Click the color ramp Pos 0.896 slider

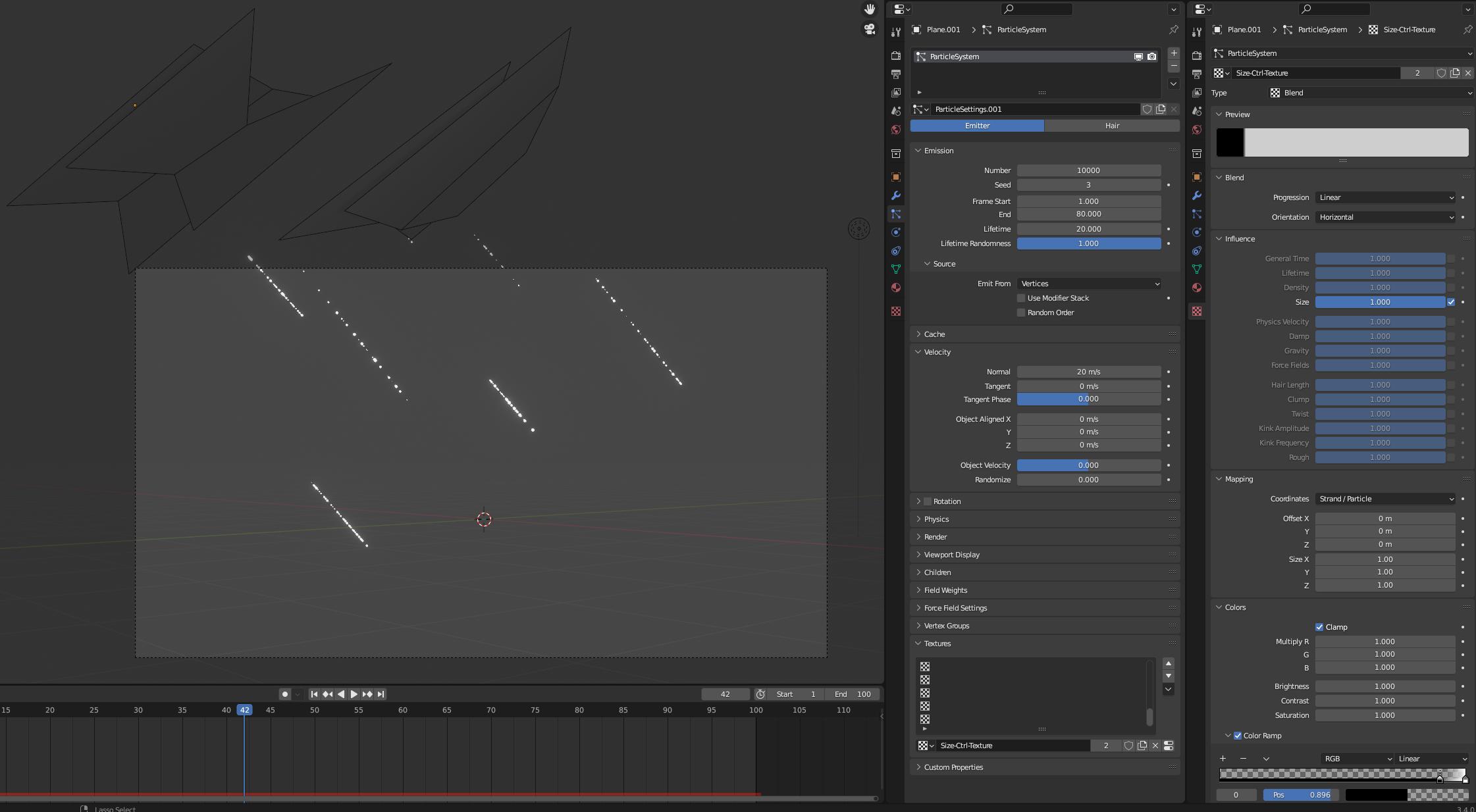1301,795
